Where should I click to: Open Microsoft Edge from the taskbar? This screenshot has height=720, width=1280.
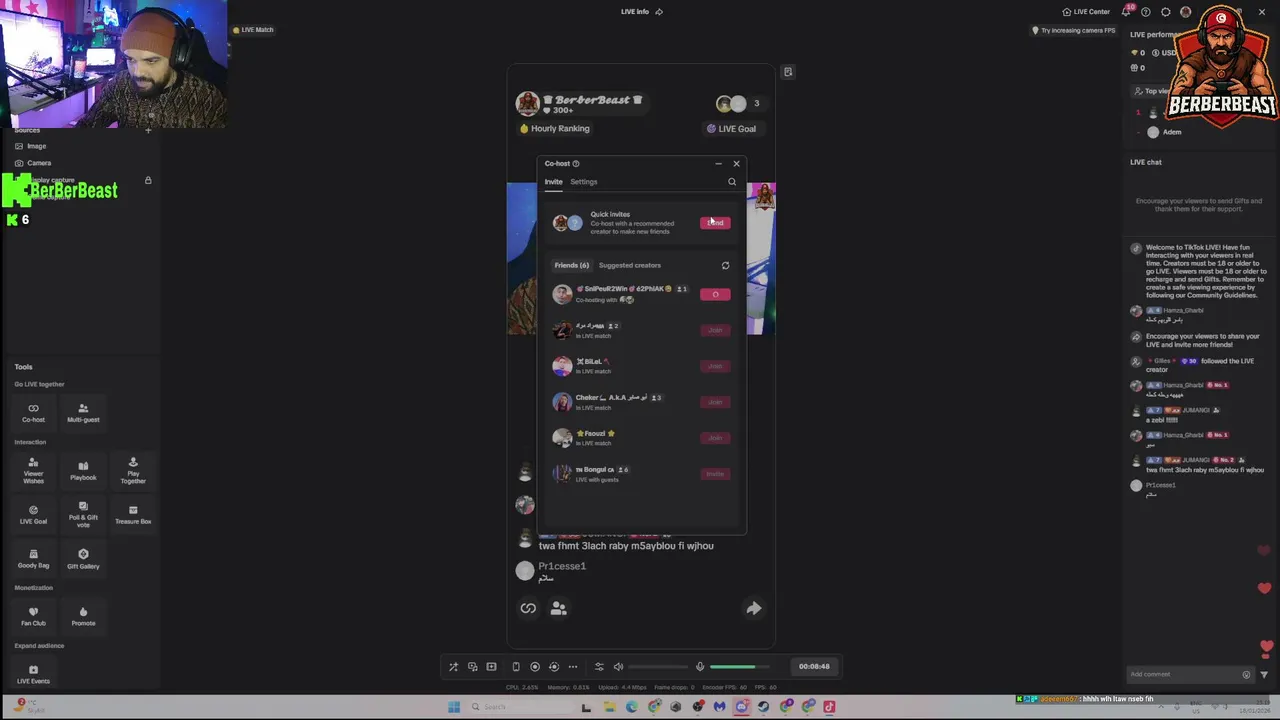pyautogui.click(x=631, y=707)
